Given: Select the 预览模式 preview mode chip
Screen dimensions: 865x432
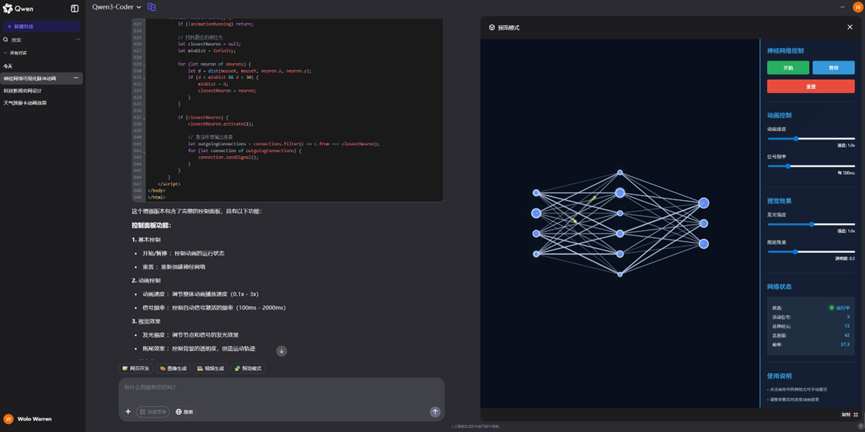Looking at the screenshot, I should pyautogui.click(x=248, y=368).
